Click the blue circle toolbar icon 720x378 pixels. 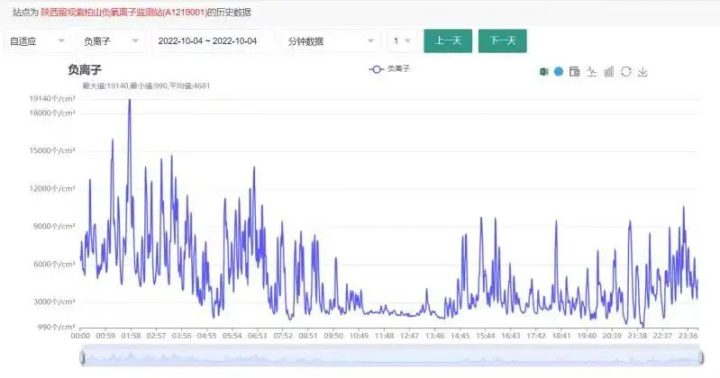558,72
